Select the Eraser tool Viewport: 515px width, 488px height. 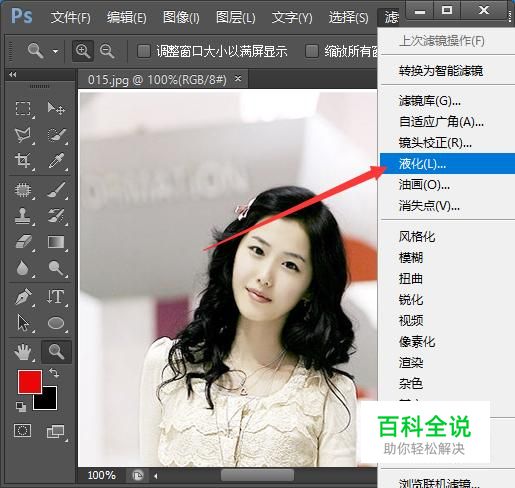tap(23, 242)
